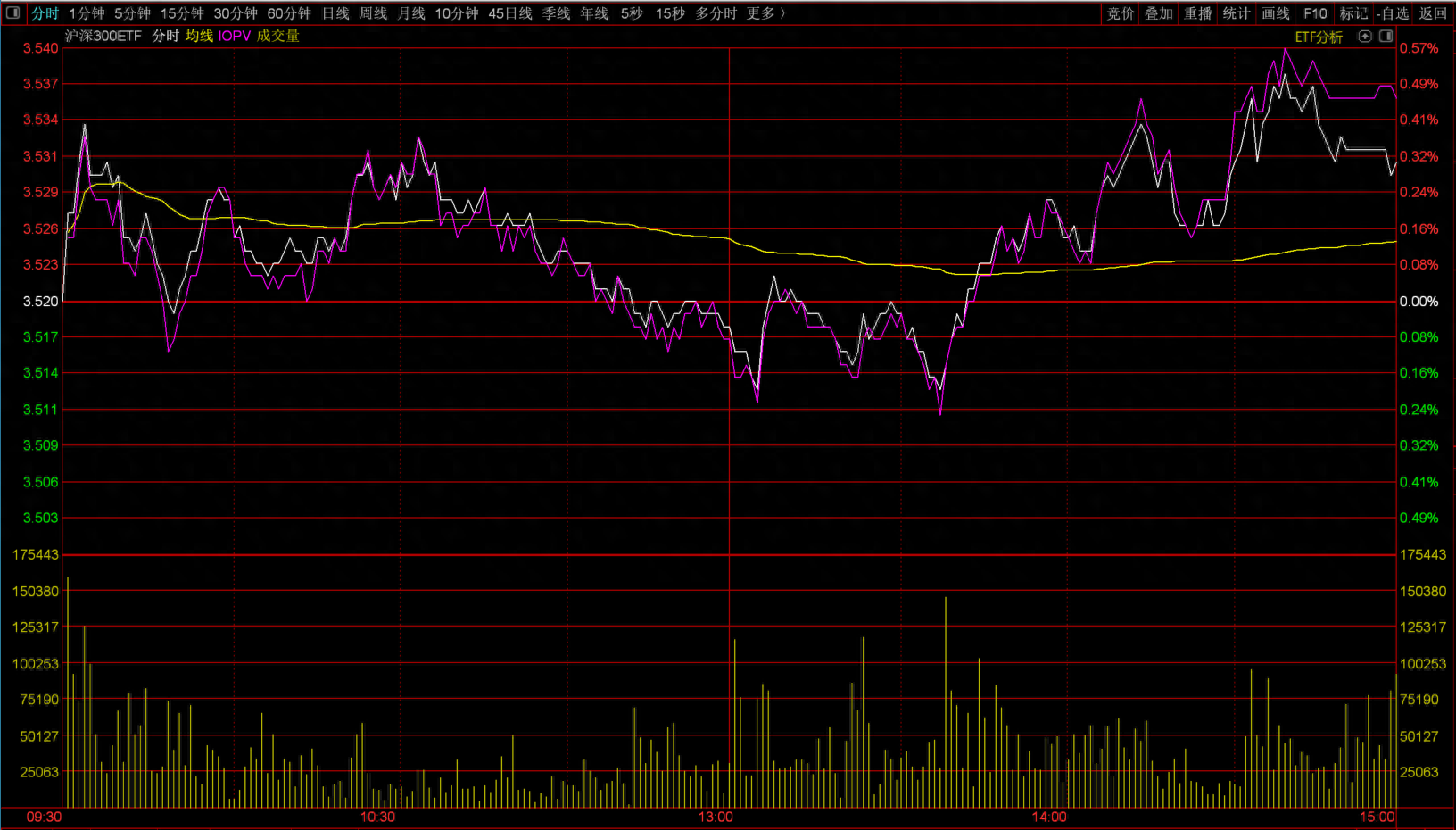Expand the 更多 periods menu

pyautogui.click(x=766, y=13)
